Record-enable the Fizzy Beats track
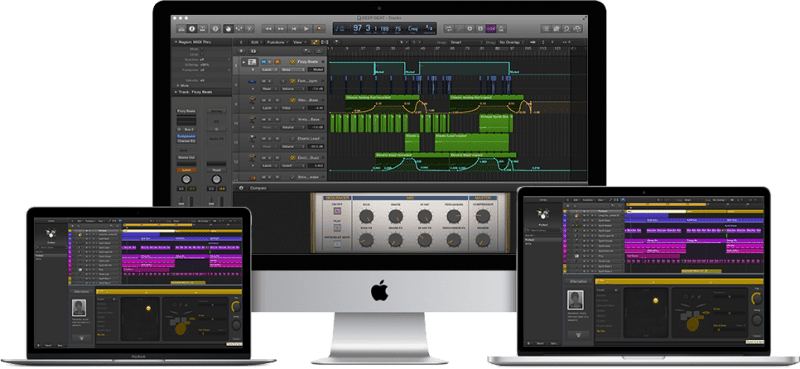Screen dimensions: 800x369 (x=277, y=62)
